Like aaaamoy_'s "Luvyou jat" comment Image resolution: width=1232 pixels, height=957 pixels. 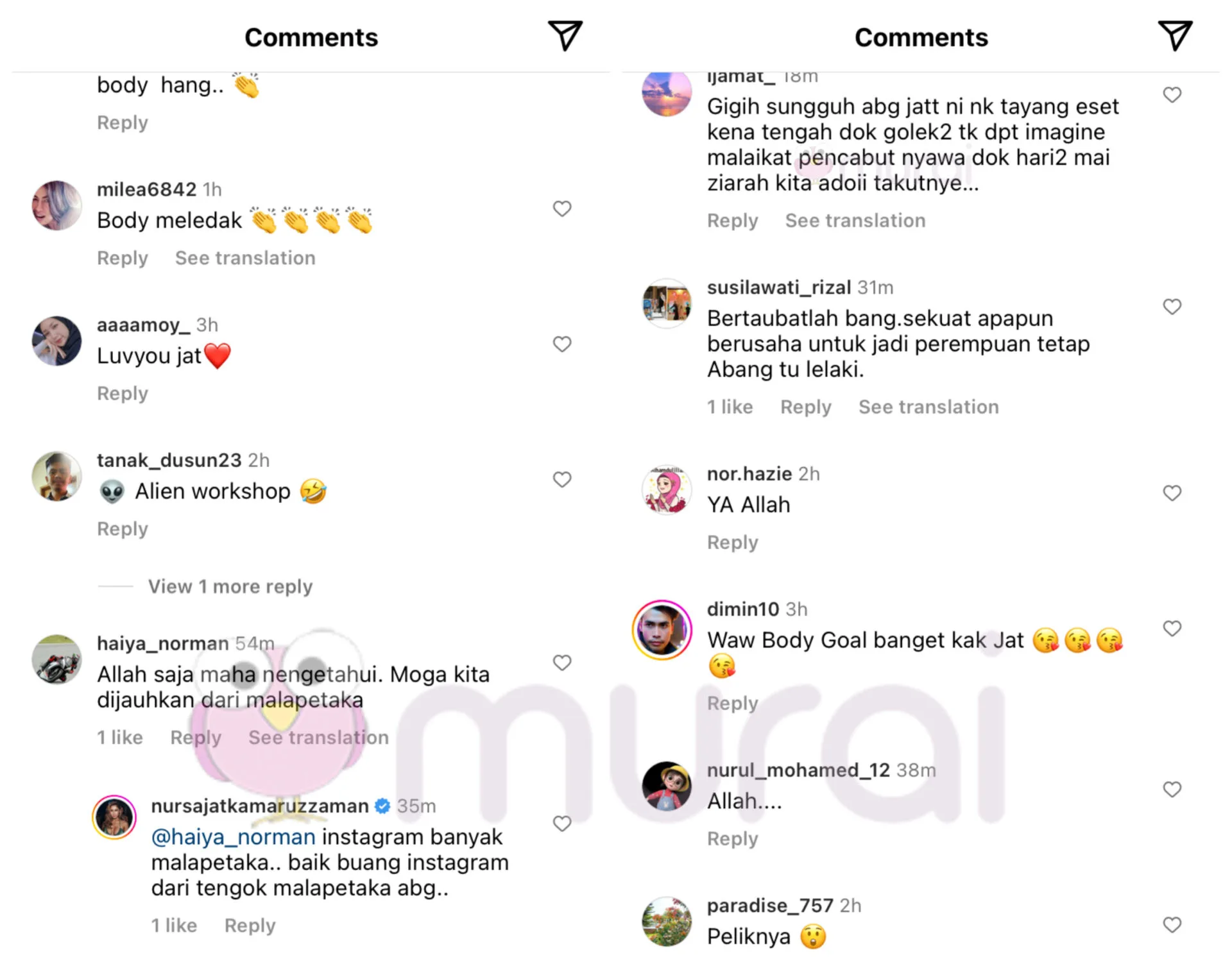[562, 344]
